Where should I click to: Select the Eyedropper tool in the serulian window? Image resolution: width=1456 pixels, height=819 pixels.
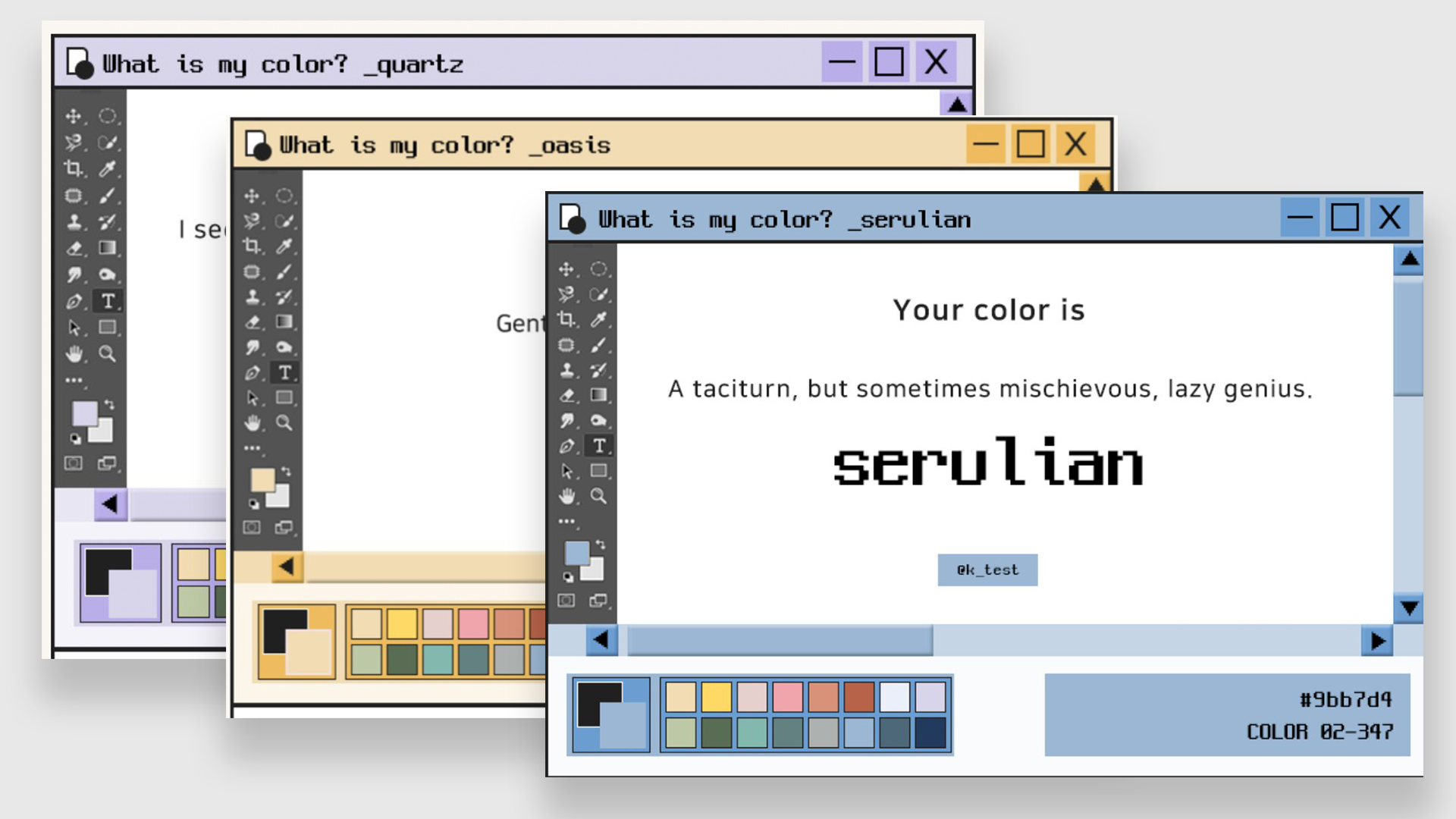pyautogui.click(x=599, y=319)
